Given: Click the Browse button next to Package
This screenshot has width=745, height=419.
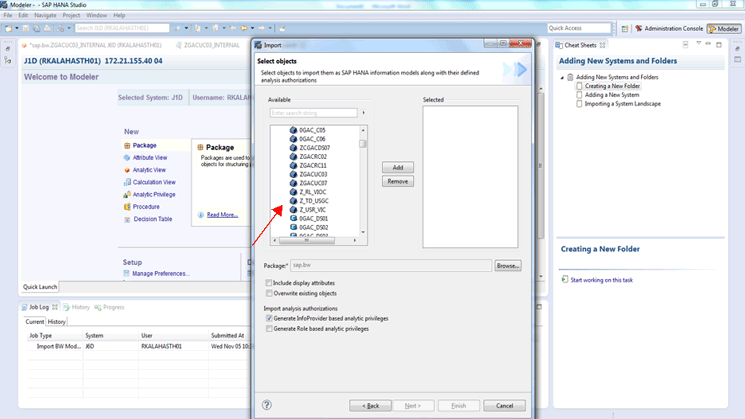Looking at the screenshot, I should pos(507,266).
